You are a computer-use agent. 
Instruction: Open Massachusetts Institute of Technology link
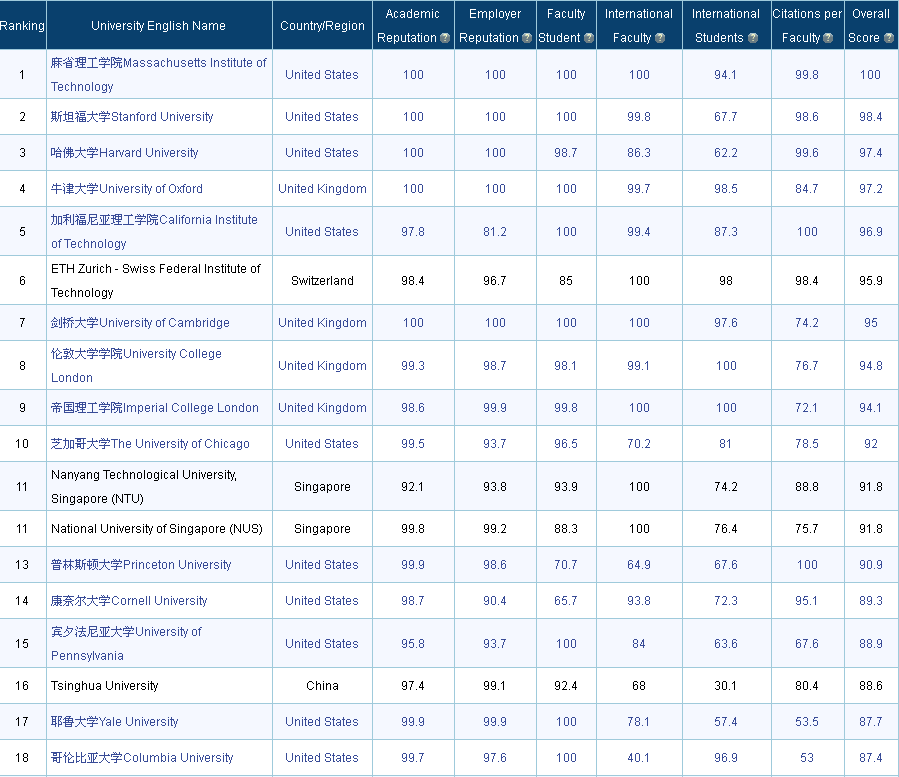click(x=159, y=75)
